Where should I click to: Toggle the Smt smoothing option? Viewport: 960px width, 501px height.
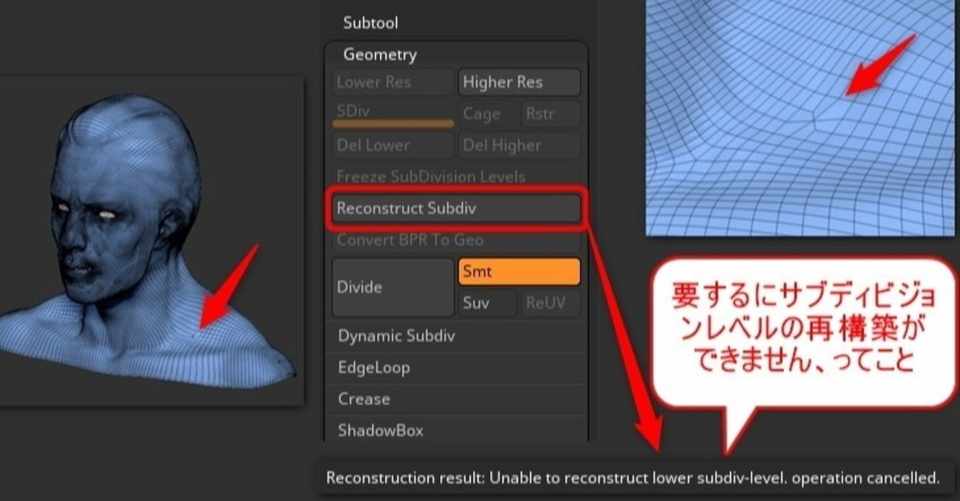coord(519,271)
